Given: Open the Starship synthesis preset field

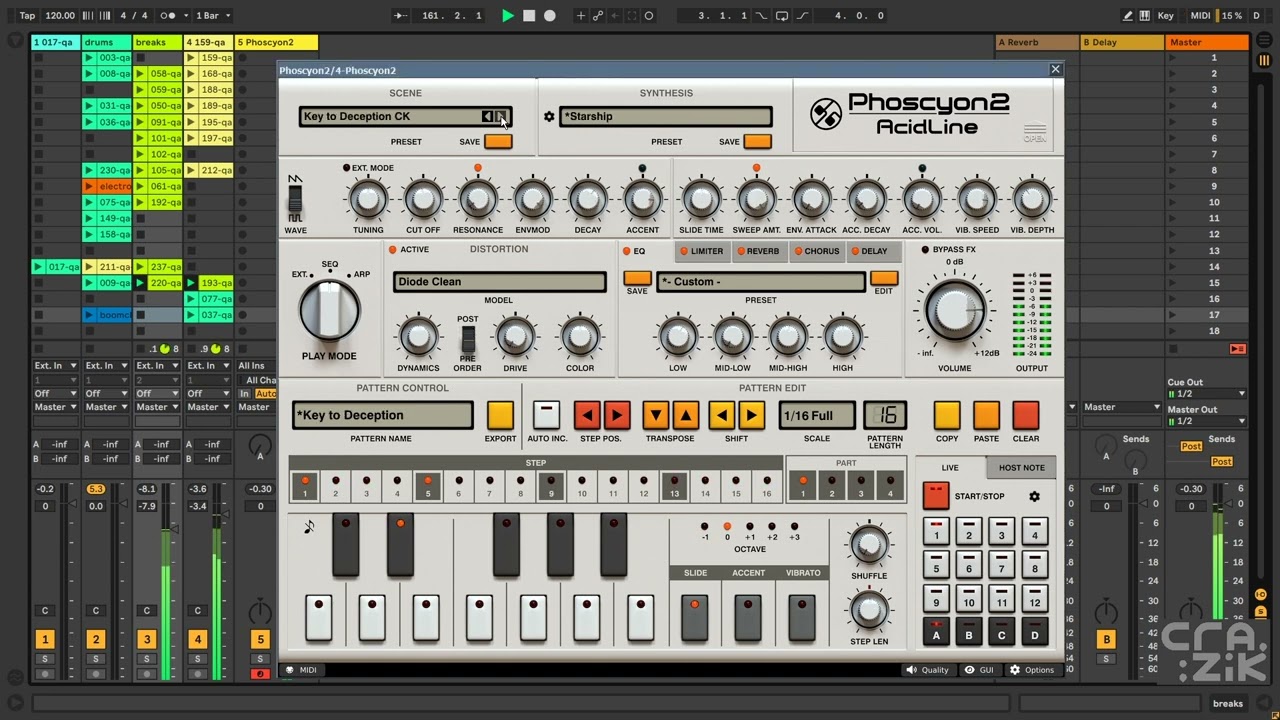Looking at the screenshot, I should (666, 117).
